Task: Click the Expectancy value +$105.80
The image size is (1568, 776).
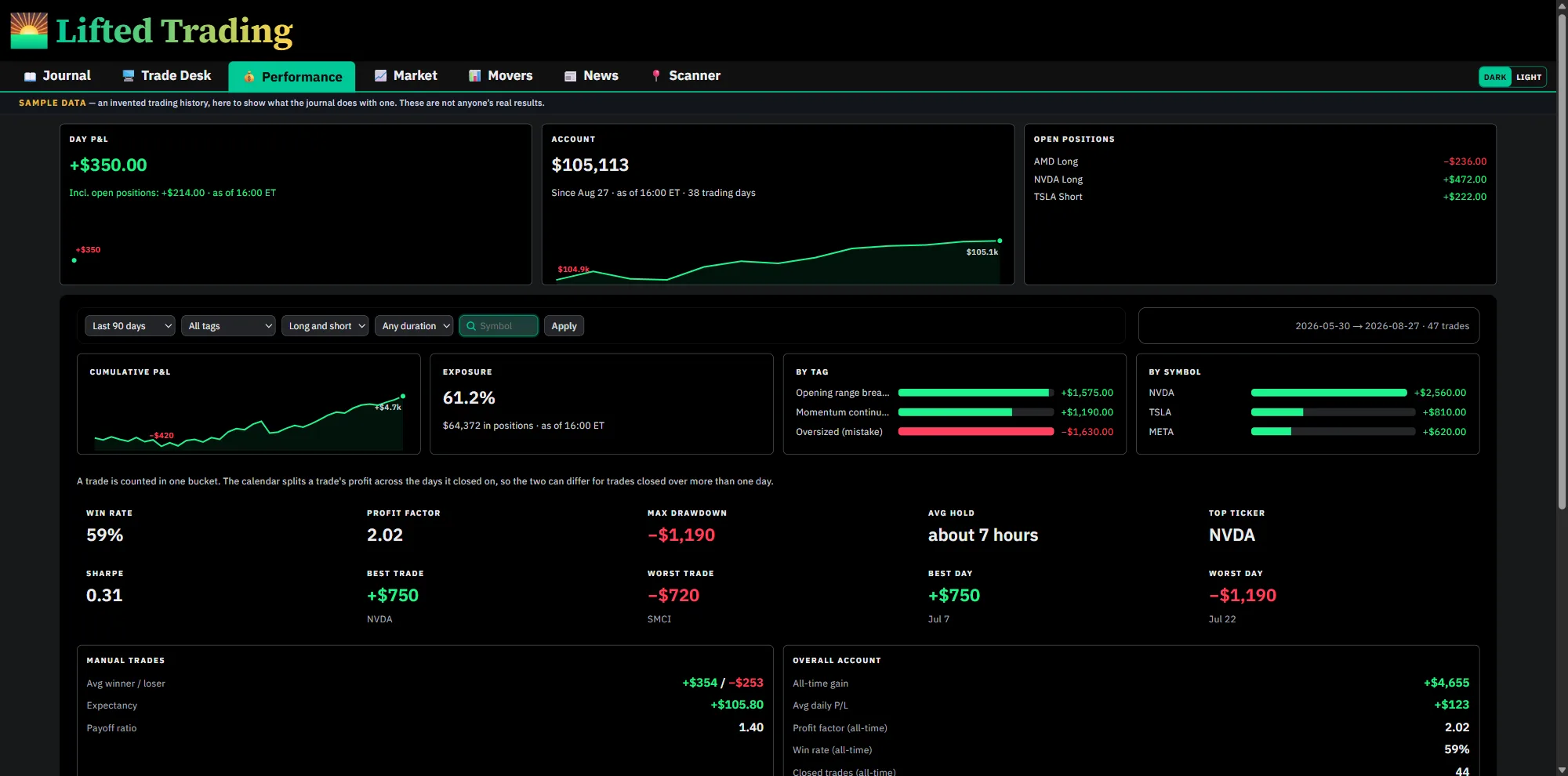Action: [737, 705]
